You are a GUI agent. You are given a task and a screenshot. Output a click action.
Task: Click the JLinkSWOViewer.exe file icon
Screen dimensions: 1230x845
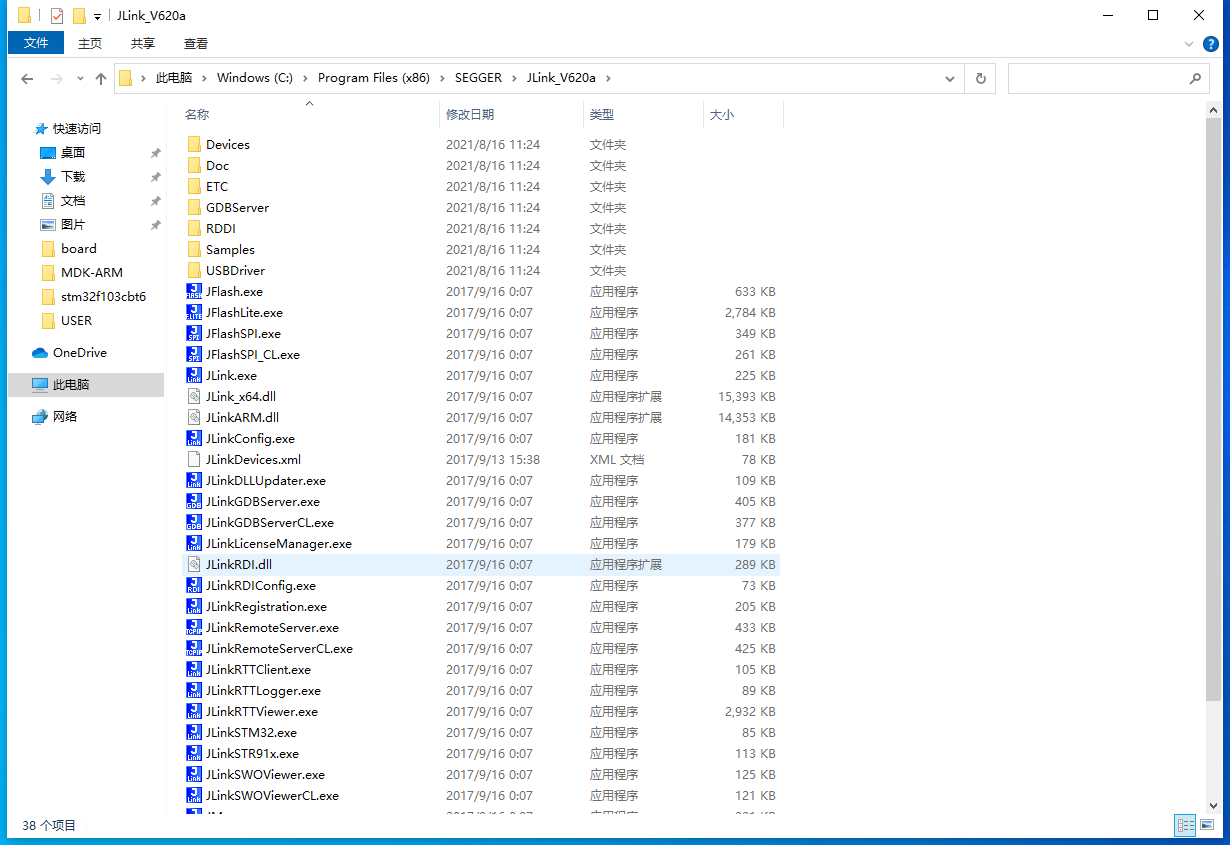(194, 775)
